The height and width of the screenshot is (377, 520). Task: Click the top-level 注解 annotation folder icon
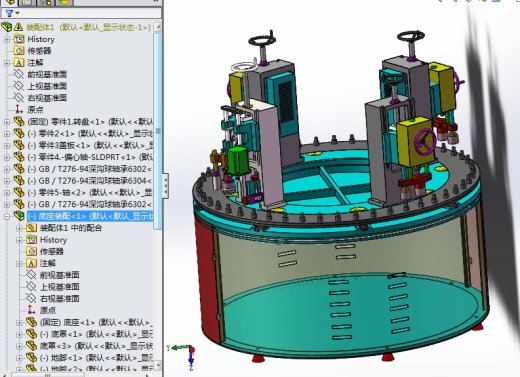(19, 63)
